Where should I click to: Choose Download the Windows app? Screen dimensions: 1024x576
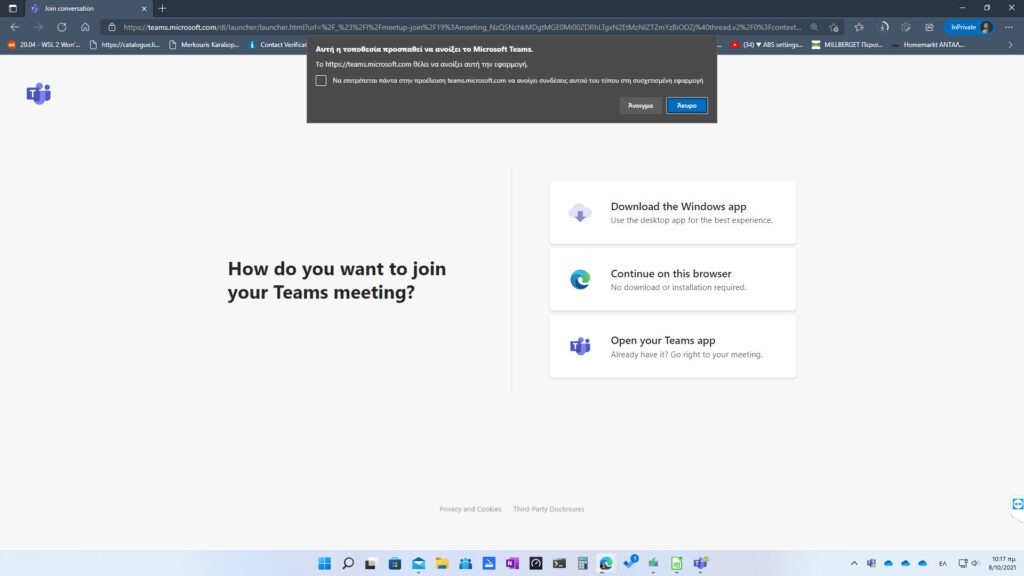pyautogui.click(x=673, y=213)
